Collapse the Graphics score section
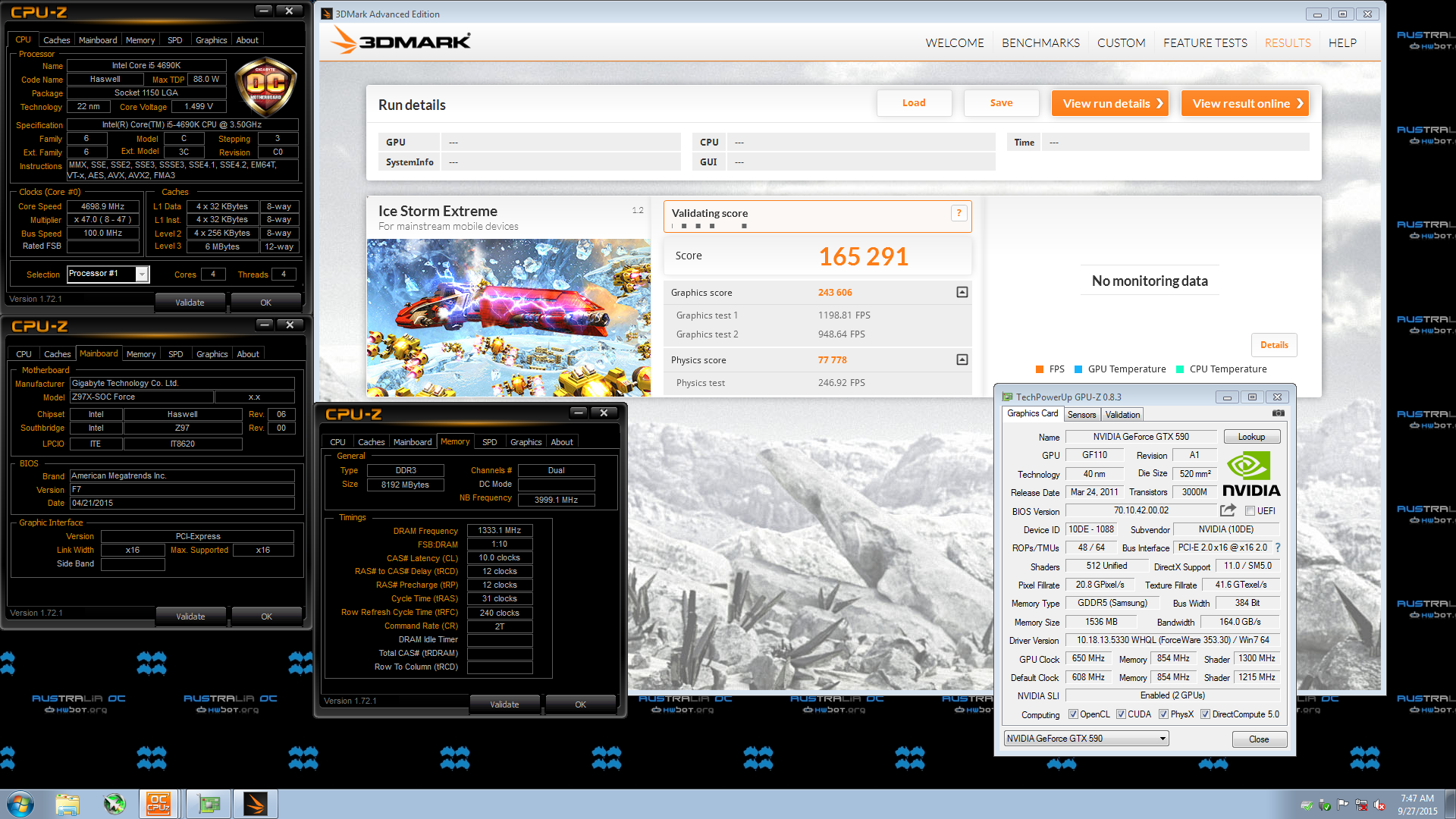The image size is (1456, 819). pos(962,292)
